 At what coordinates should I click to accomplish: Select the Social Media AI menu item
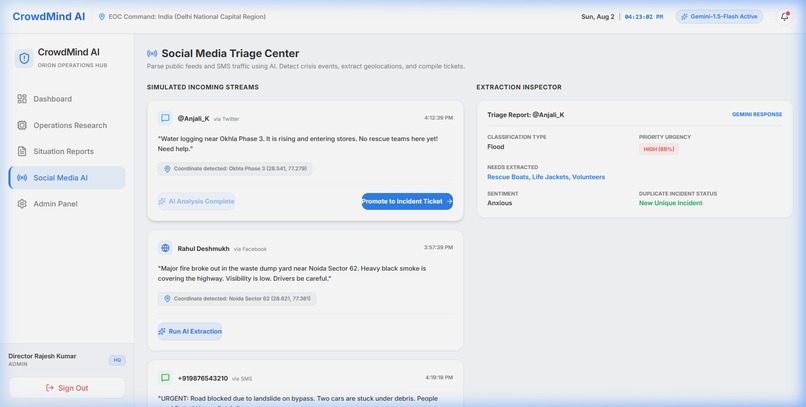(x=67, y=177)
